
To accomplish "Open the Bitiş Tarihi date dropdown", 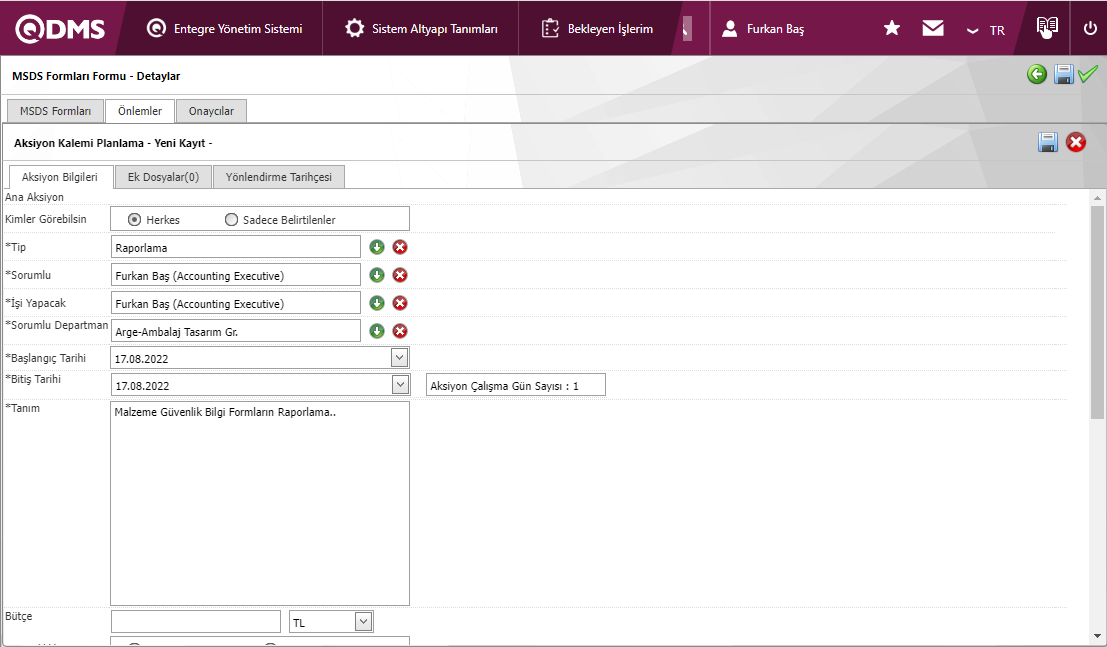I will (x=399, y=385).
